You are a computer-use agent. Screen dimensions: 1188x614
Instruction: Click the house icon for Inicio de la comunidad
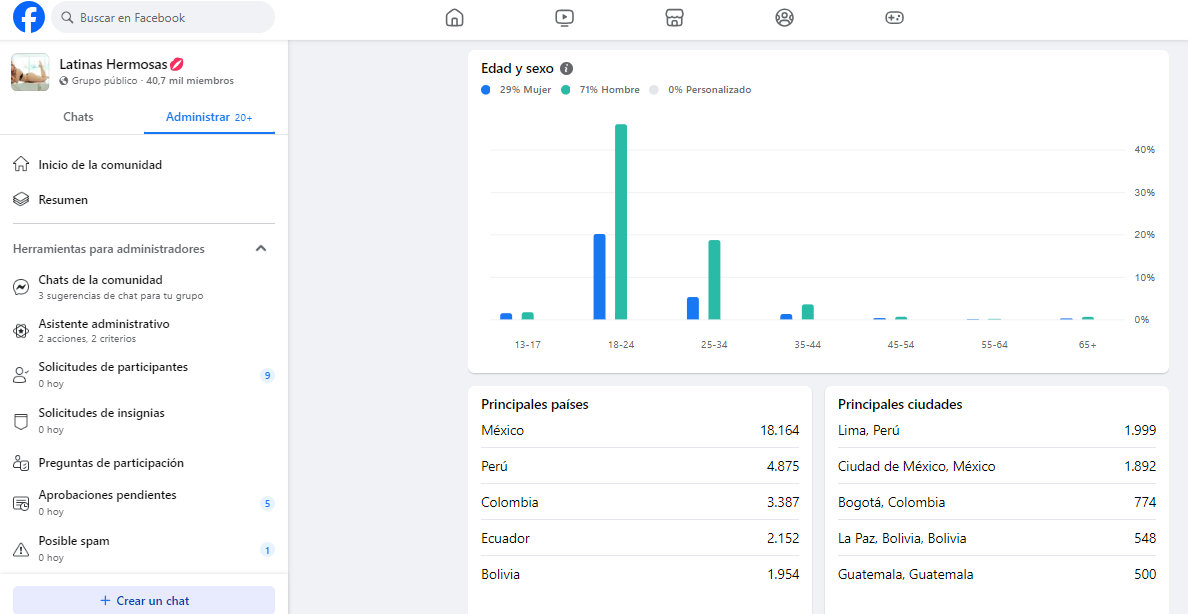(x=21, y=164)
